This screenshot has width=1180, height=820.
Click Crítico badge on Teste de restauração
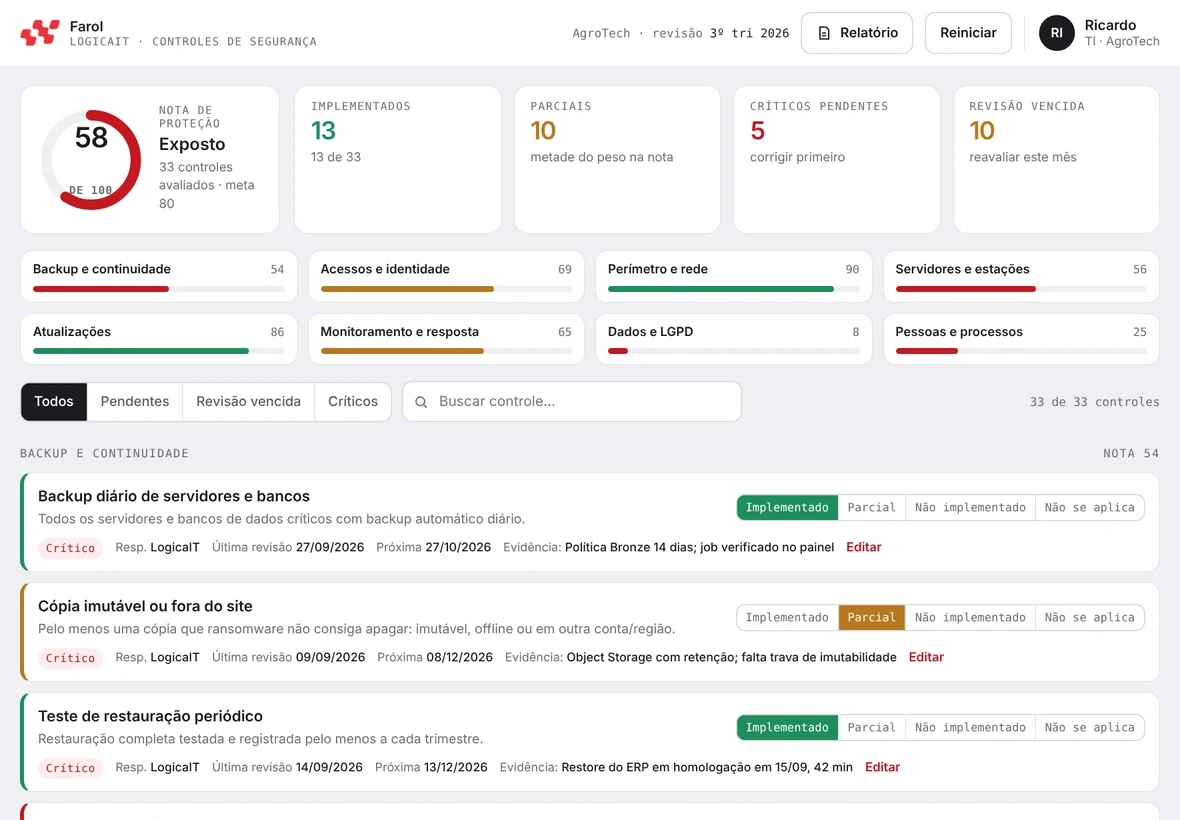pyautogui.click(x=70, y=768)
